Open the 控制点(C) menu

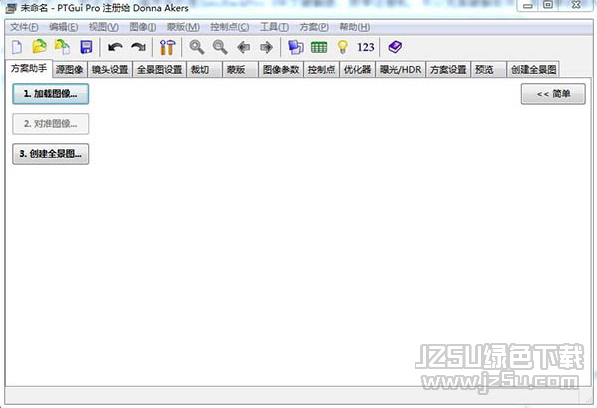[x=230, y=27]
